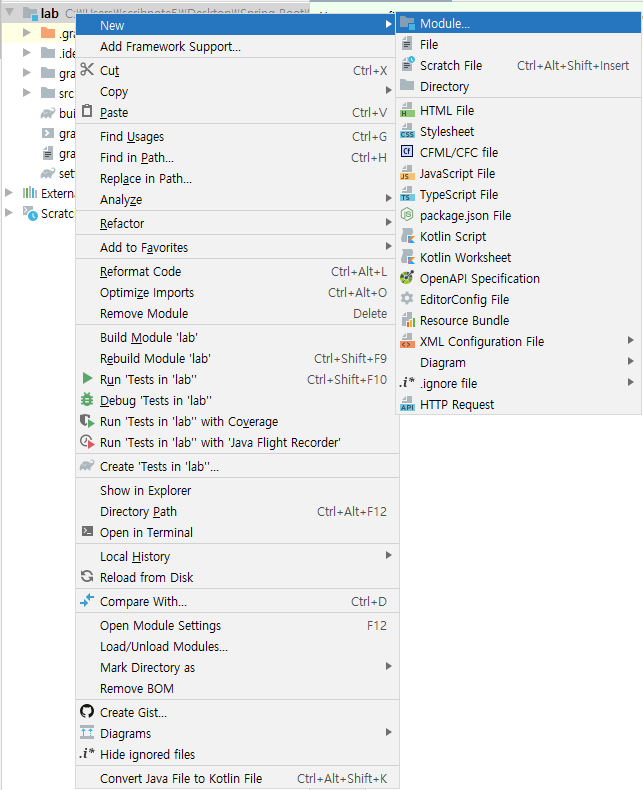
Task: Click the Kotlin Script file icon
Action: point(407,237)
